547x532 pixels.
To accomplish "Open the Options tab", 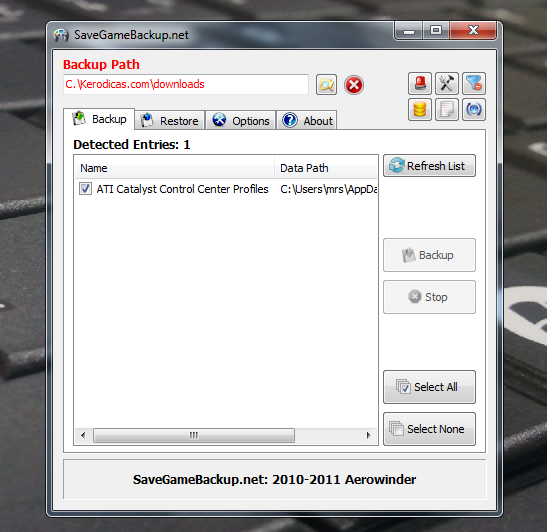I will pos(241,121).
